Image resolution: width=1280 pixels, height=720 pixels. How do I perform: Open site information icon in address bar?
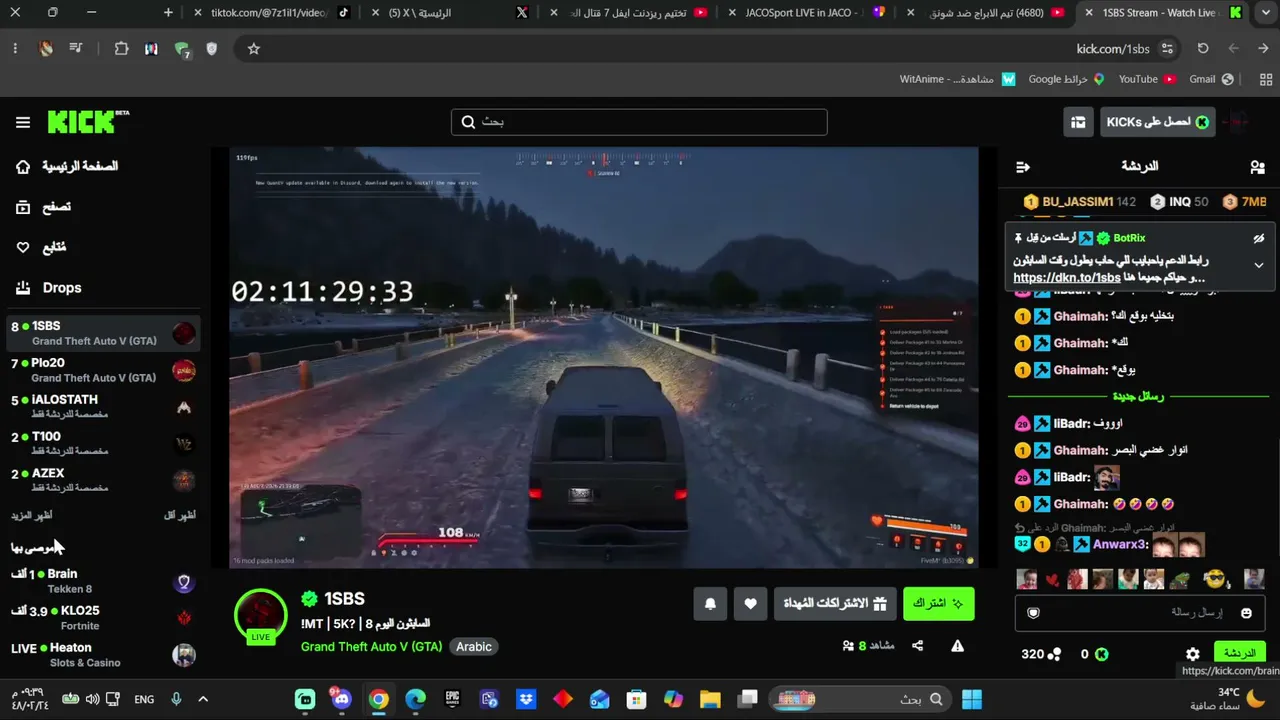[1167, 49]
